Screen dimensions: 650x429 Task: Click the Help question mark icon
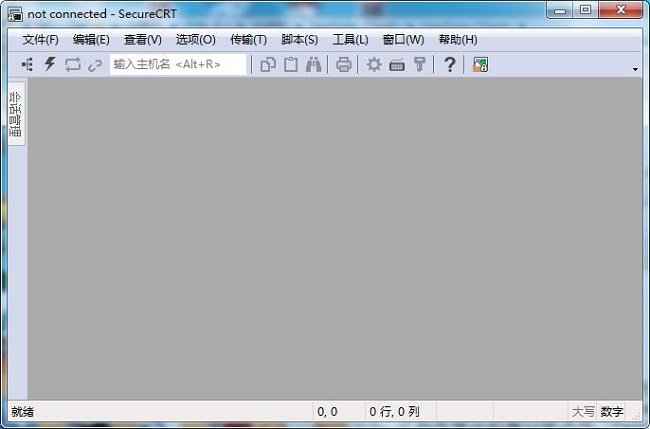(x=450, y=65)
